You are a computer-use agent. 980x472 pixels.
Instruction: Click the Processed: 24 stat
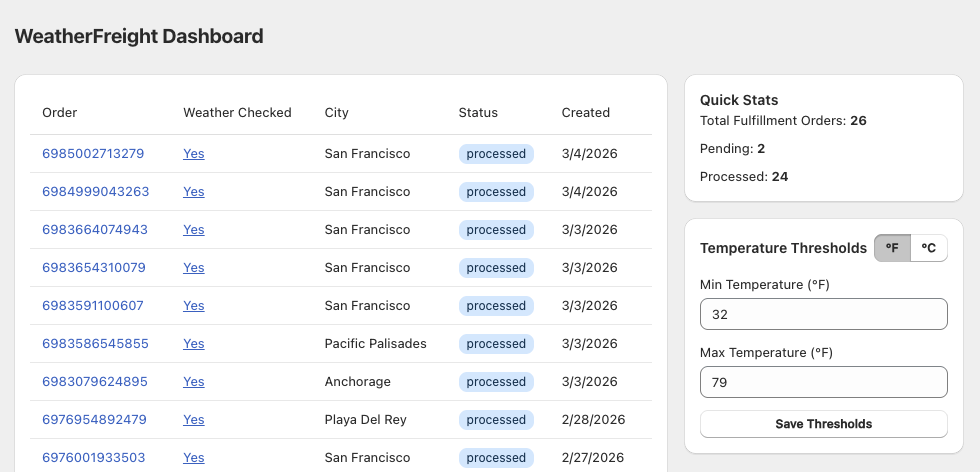pyautogui.click(x=744, y=177)
